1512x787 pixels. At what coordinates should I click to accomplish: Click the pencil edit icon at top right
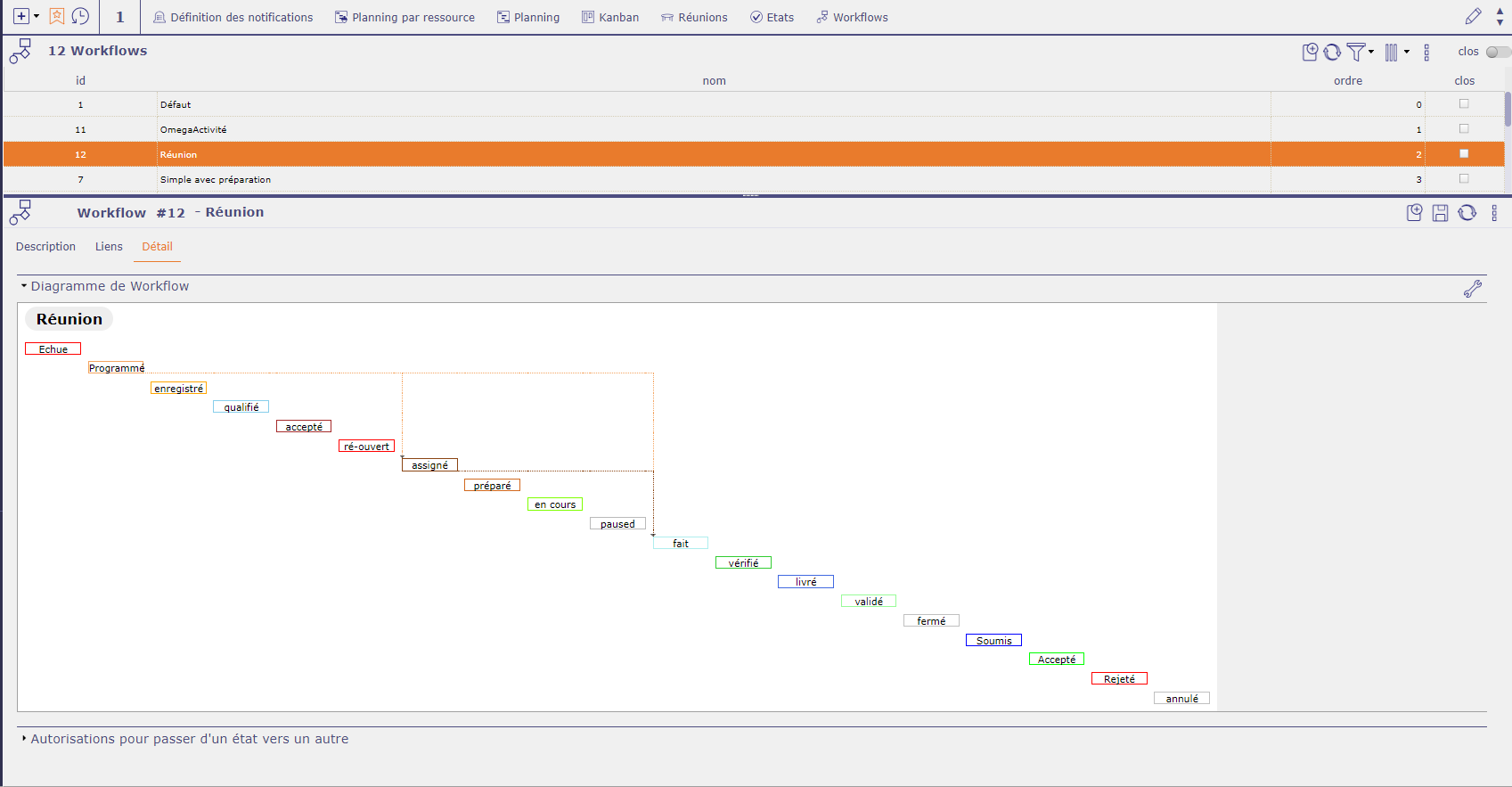[1473, 17]
